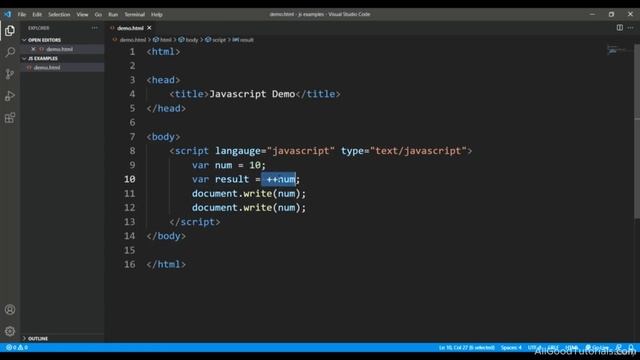640x360 pixels.
Task: Click the closing </head> tag
Action: click(166, 108)
